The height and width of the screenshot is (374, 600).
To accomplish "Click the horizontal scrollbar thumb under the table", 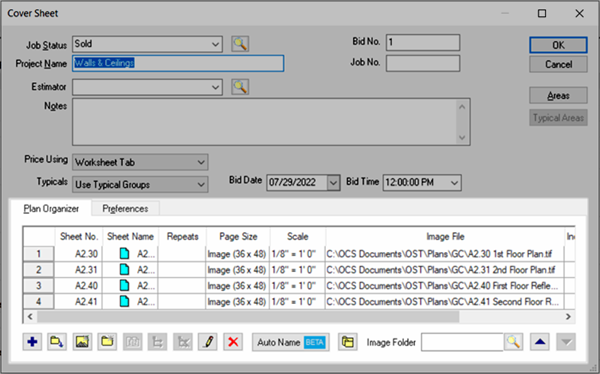I will tap(248, 317).
